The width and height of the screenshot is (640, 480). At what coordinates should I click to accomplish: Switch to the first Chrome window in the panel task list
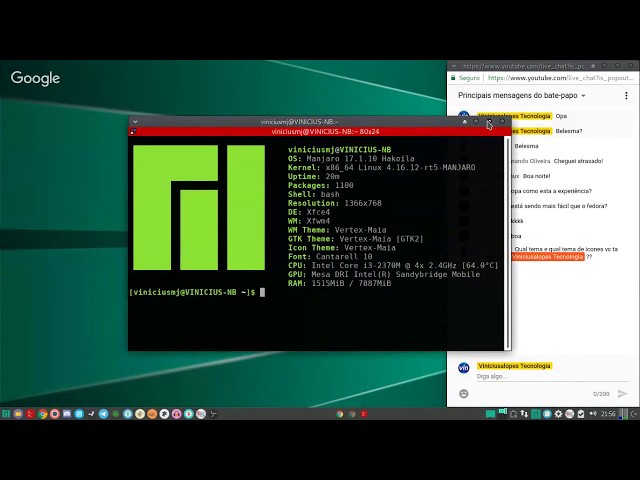coord(340,414)
